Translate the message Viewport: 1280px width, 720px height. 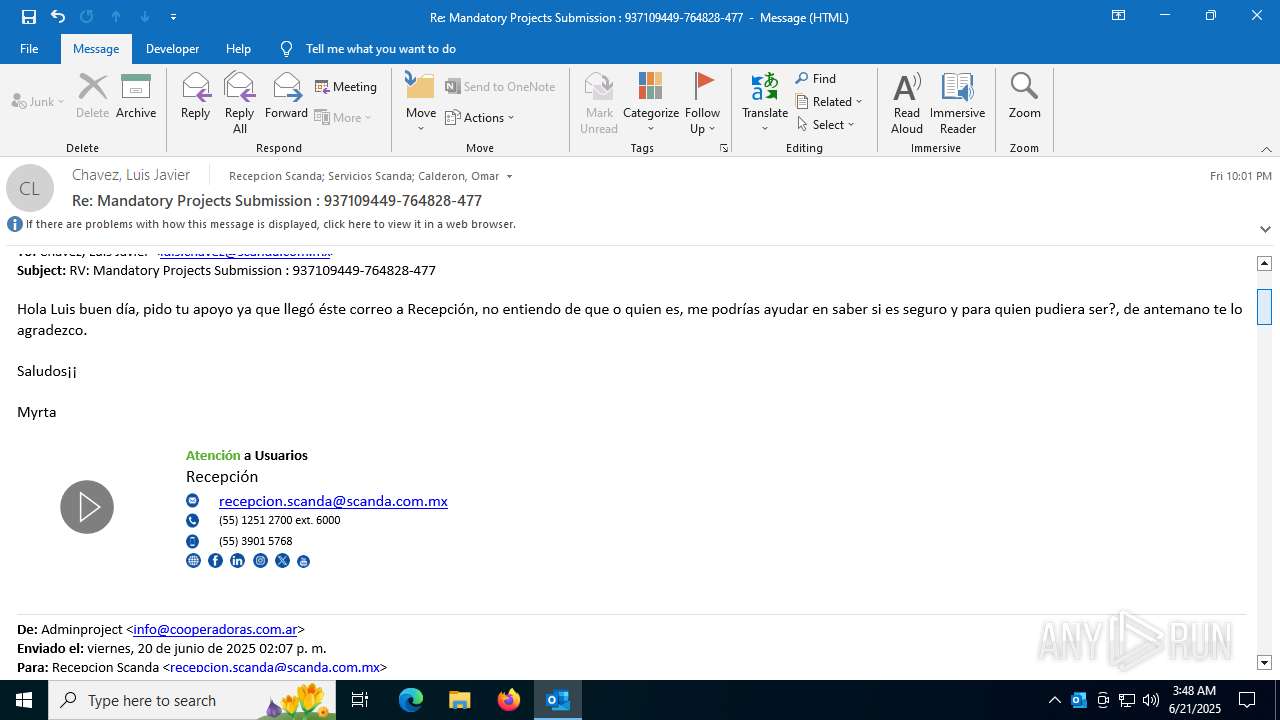point(765,103)
